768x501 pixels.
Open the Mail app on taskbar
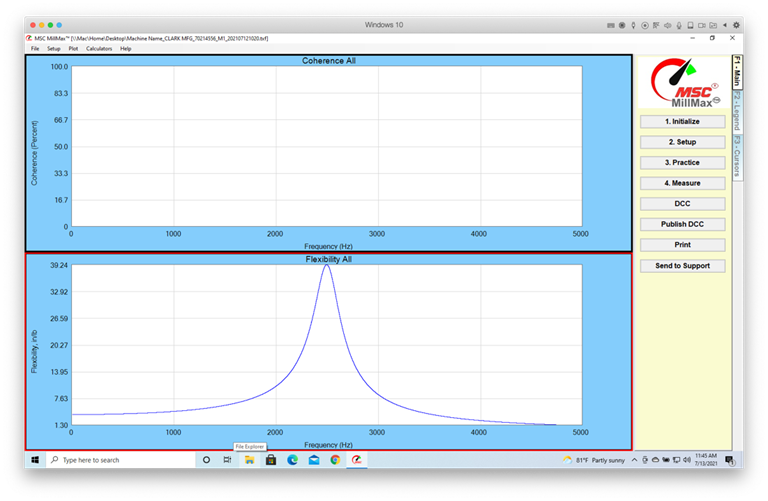314,460
